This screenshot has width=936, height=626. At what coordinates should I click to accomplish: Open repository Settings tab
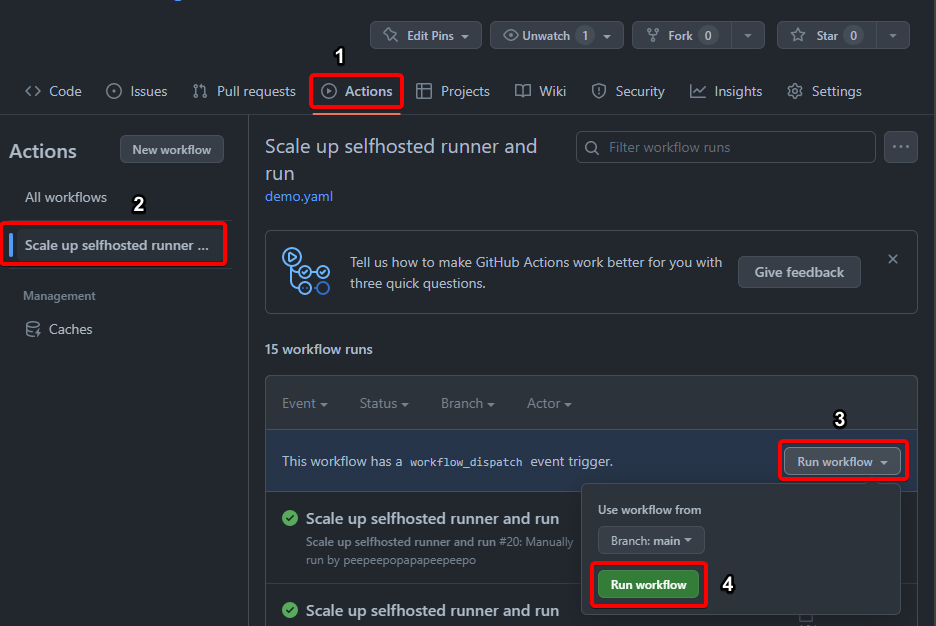coord(824,91)
